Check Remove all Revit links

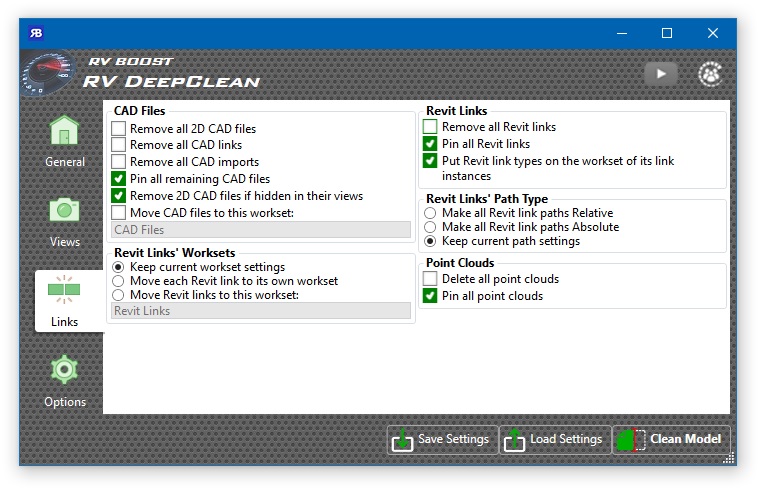click(x=430, y=126)
